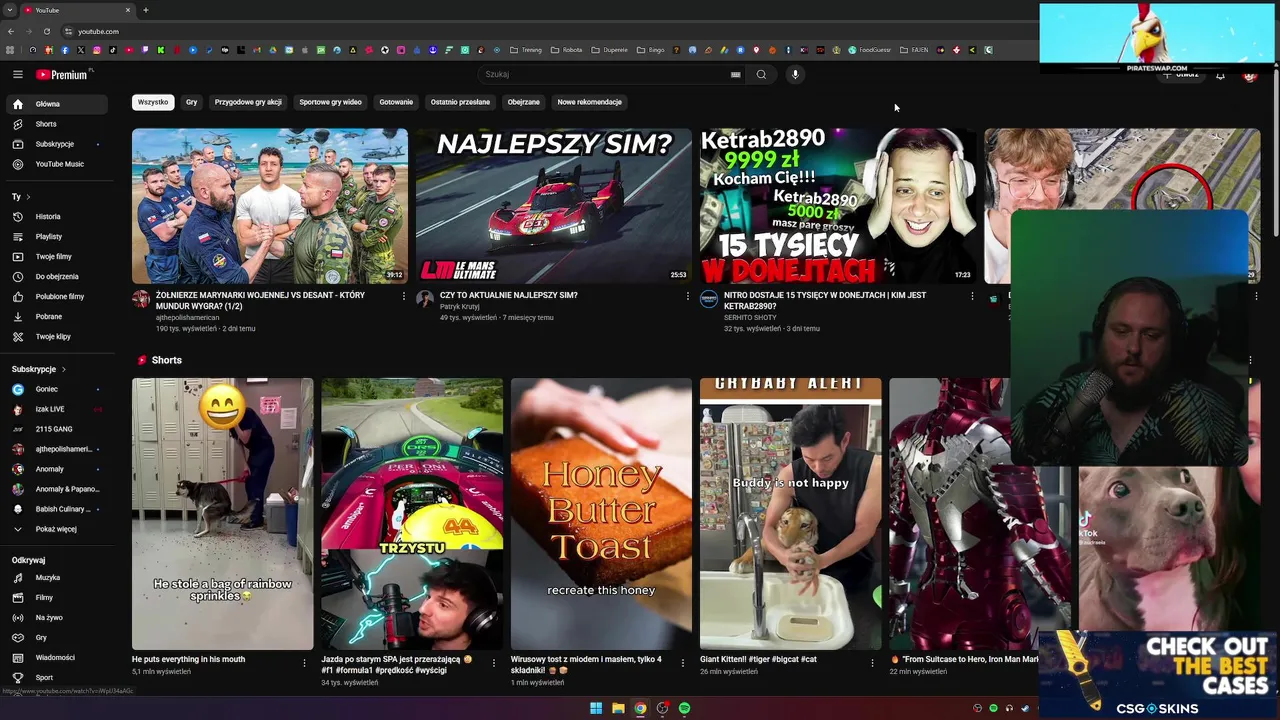The image size is (1280, 720).
Task: Open Polubione filmy list
Action: click(57, 296)
